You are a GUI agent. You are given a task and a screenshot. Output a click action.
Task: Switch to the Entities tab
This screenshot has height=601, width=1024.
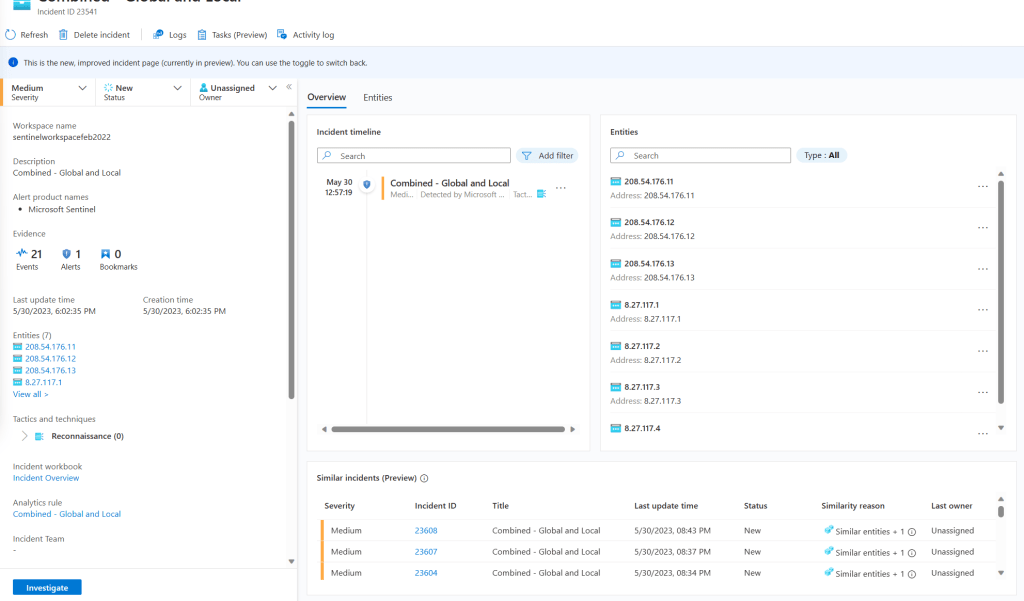[x=377, y=98]
